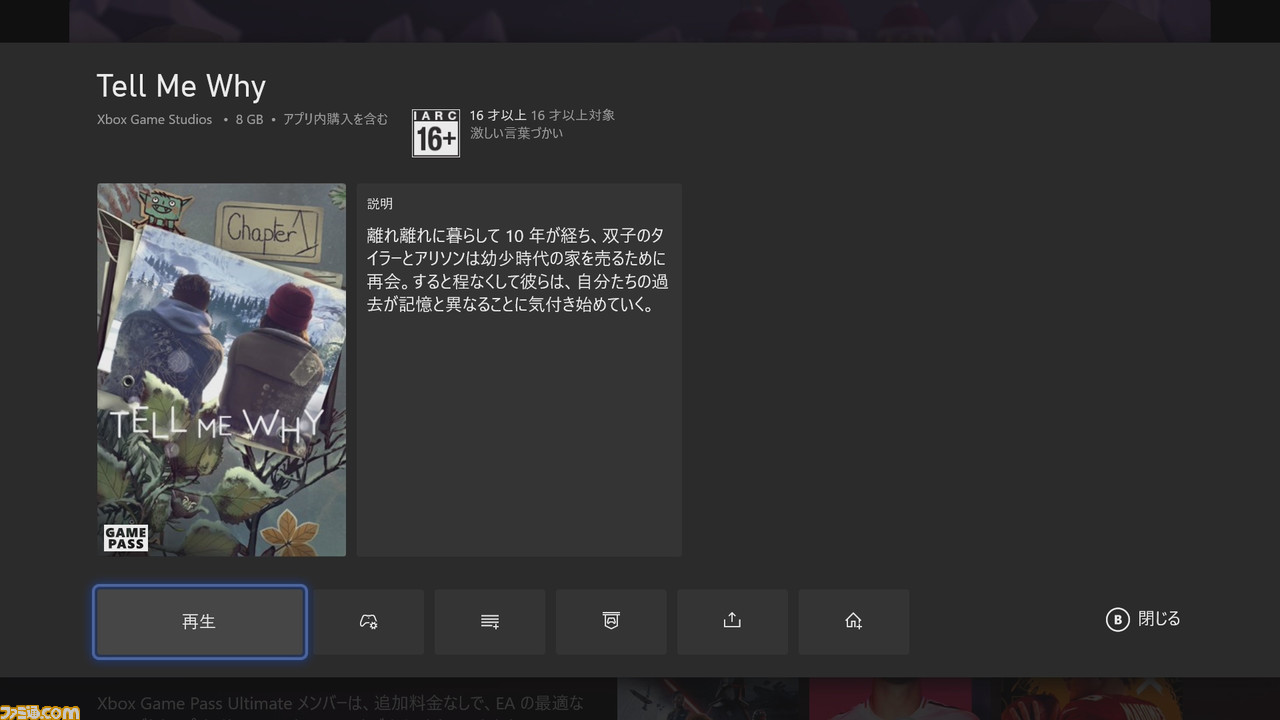1280x720 pixels.
Task: Click the 8 GB size text
Action: point(249,119)
